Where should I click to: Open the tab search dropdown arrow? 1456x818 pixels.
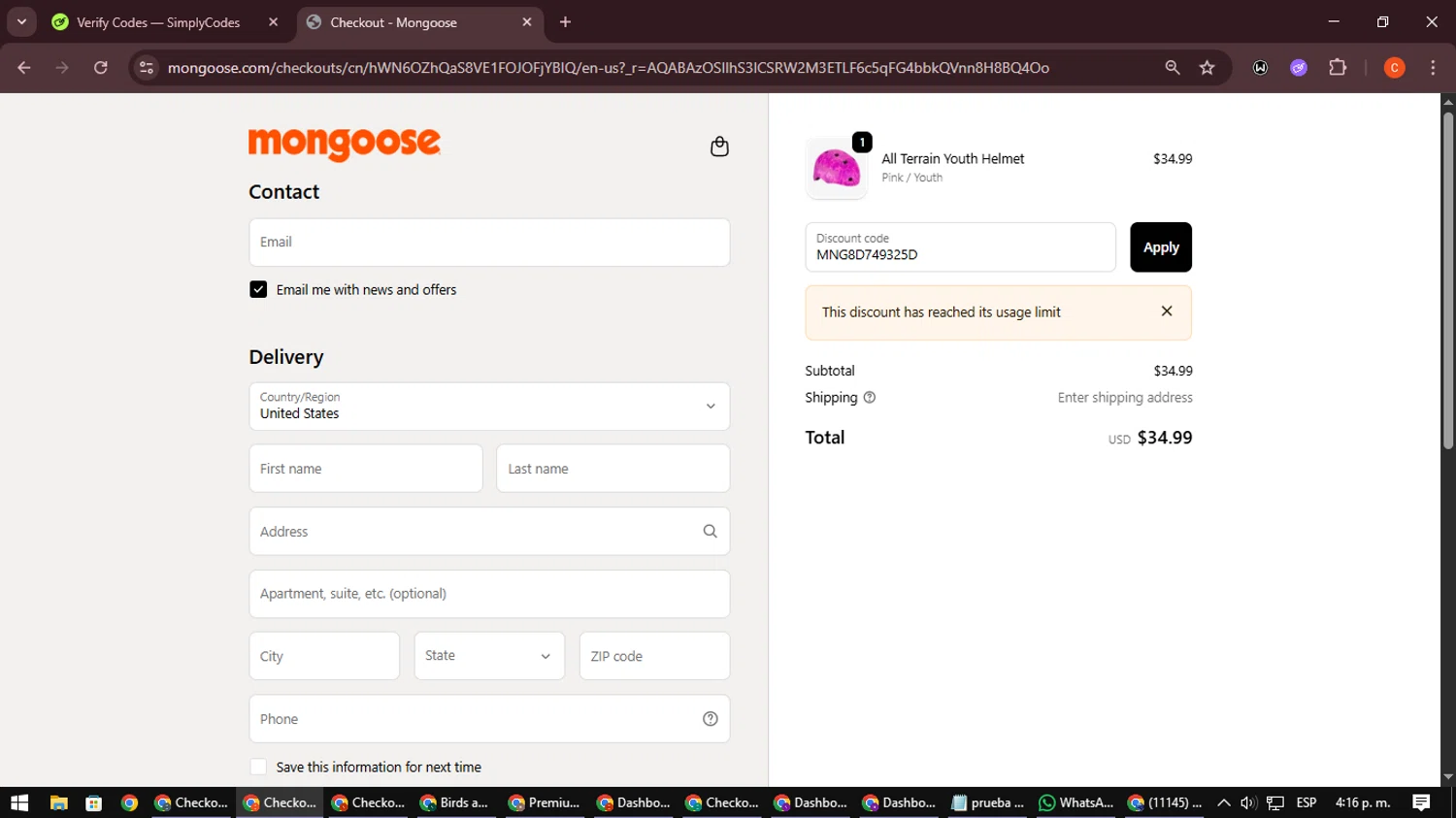tap(21, 22)
